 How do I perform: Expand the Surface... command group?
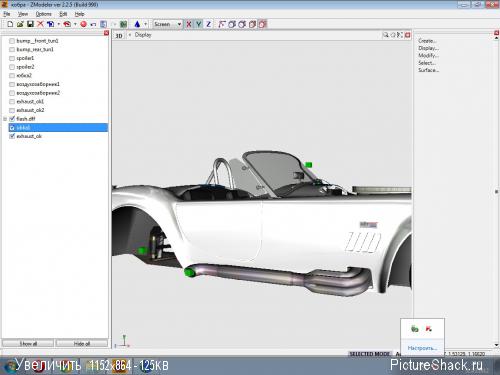[x=429, y=70]
